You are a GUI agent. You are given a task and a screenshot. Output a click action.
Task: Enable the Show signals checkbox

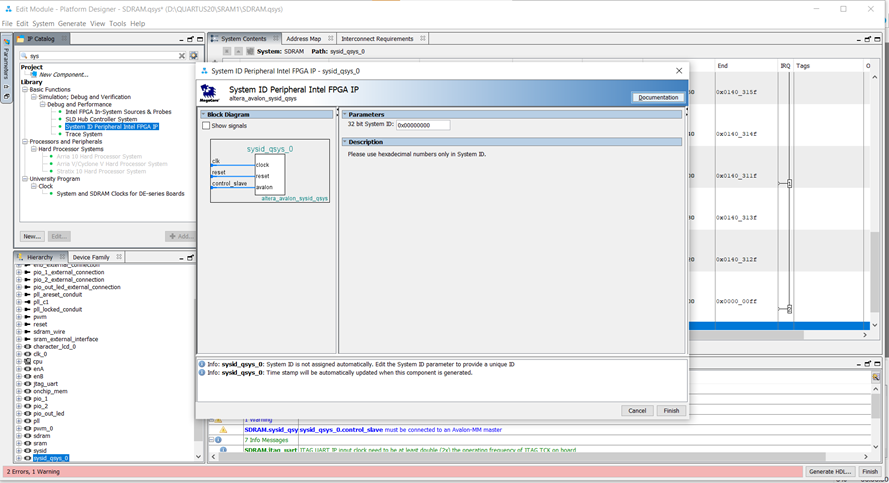point(207,126)
